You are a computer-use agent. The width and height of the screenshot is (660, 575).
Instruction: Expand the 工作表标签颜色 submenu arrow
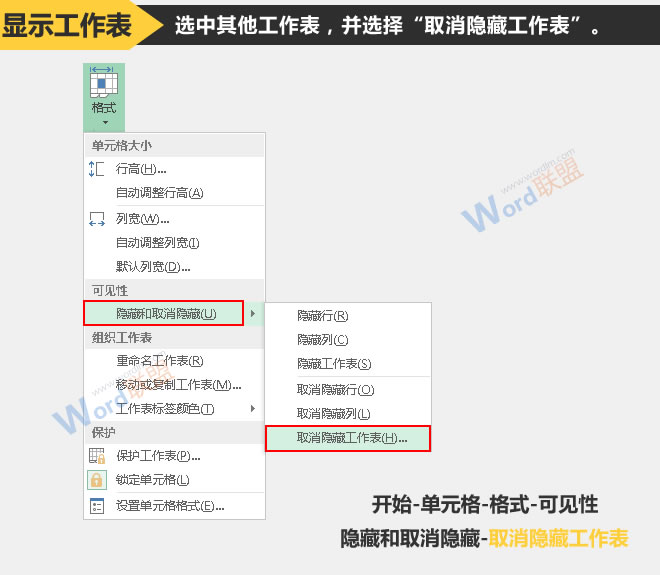point(253,408)
